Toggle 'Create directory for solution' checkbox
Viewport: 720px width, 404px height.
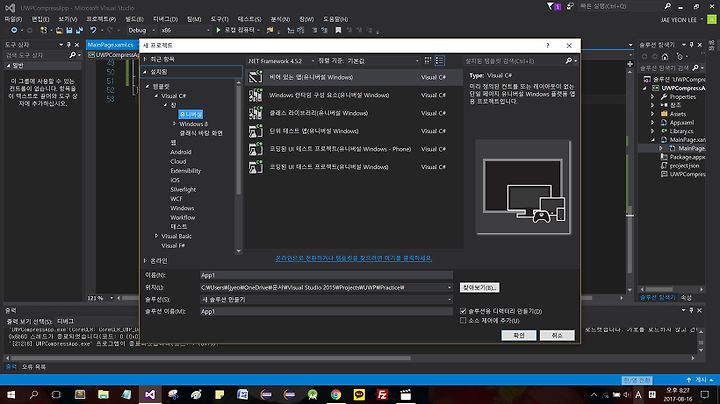(463, 311)
